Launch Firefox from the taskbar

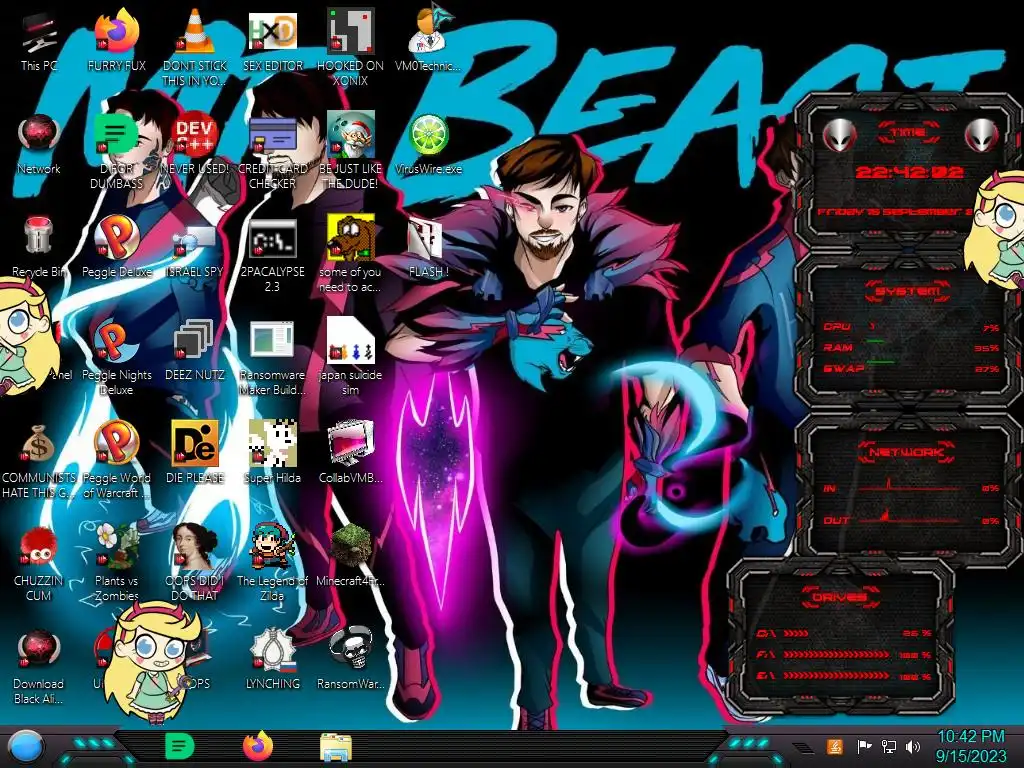(x=258, y=746)
